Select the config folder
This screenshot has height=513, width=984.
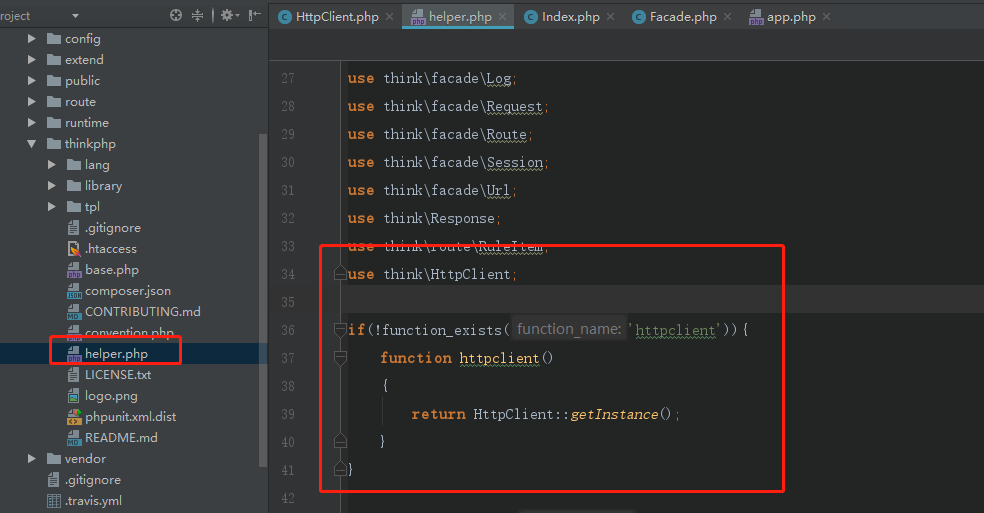tap(74, 39)
